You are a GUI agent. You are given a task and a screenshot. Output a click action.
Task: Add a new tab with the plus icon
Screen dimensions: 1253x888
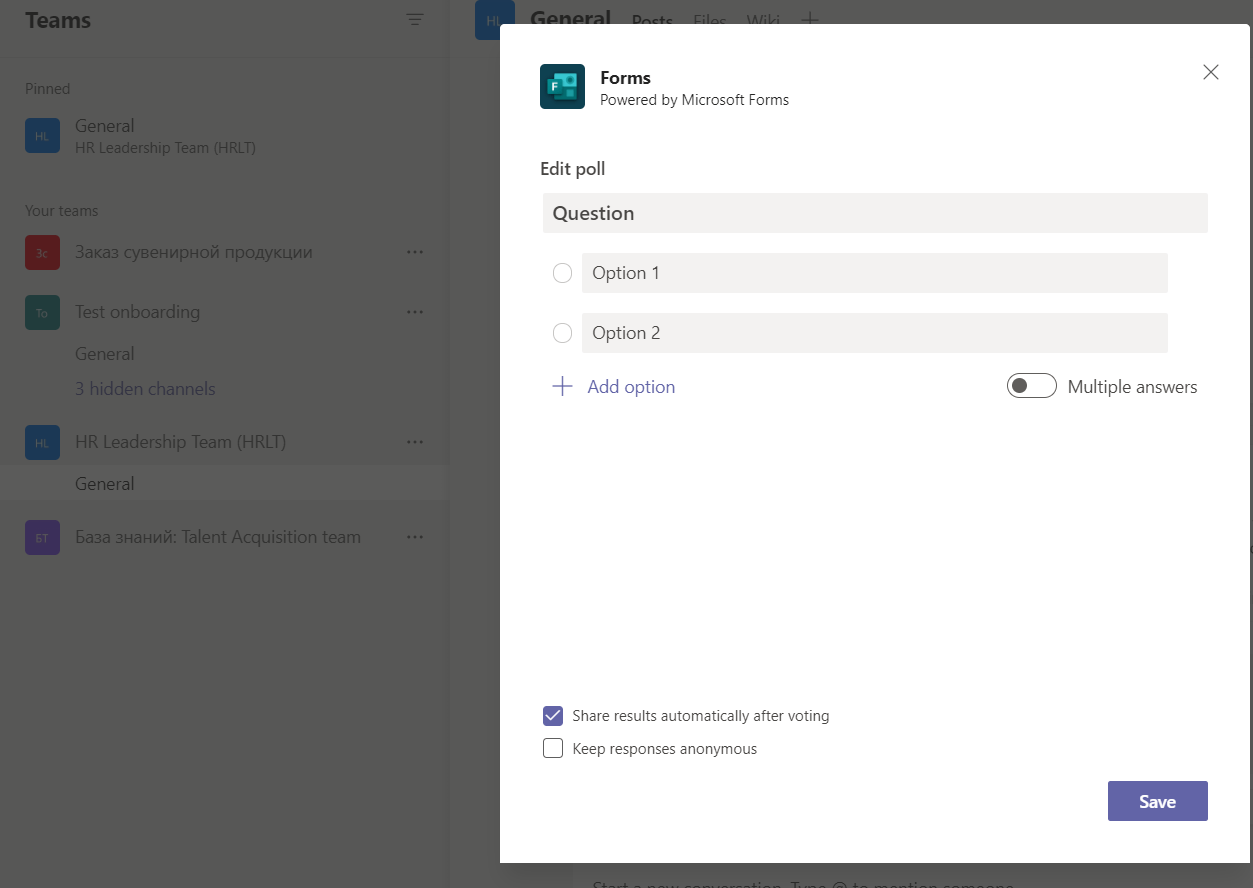click(811, 19)
